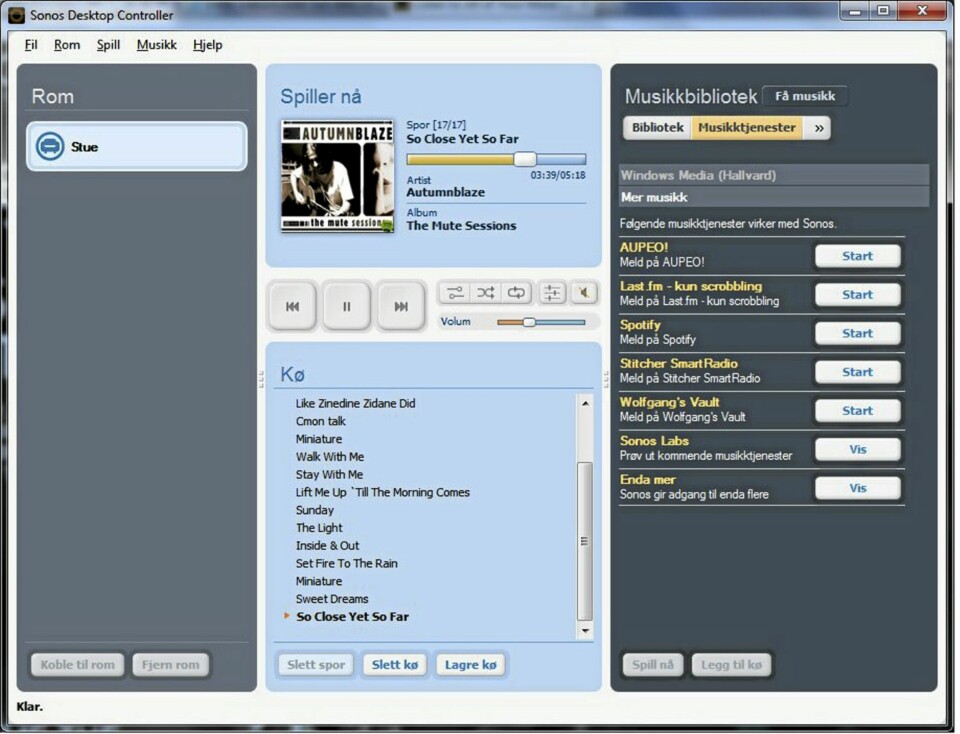Show Sonos Labs services

pyautogui.click(x=857, y=449)
